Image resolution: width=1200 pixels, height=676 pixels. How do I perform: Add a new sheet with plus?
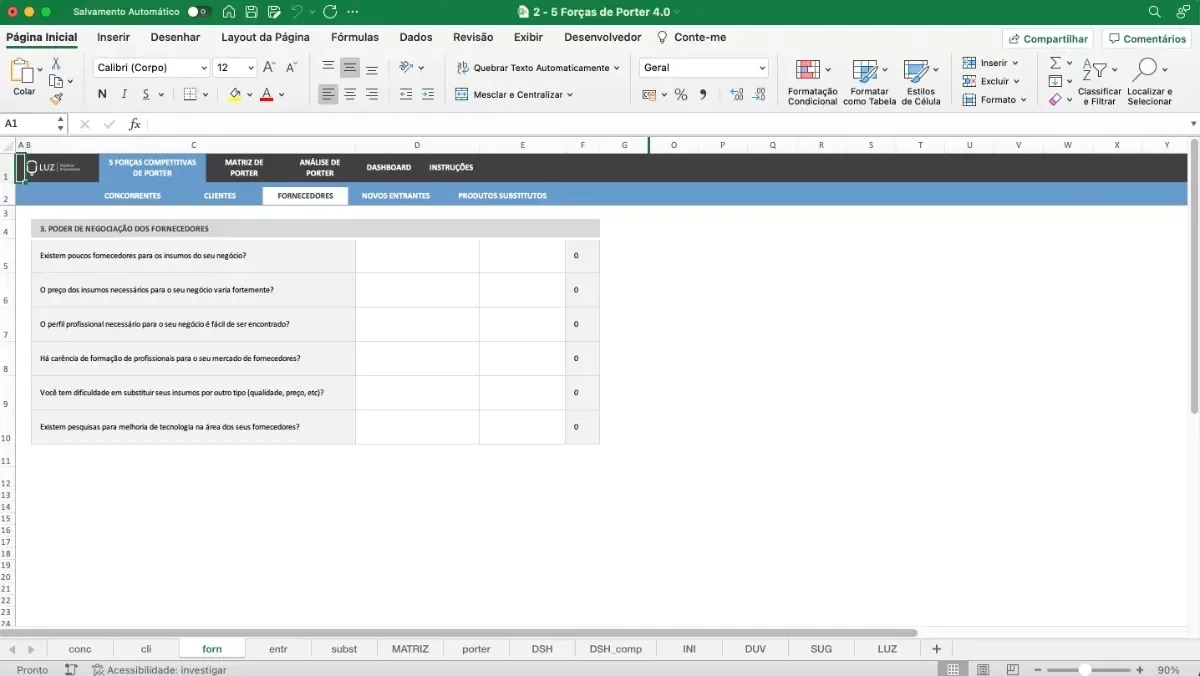coord(937,649)
